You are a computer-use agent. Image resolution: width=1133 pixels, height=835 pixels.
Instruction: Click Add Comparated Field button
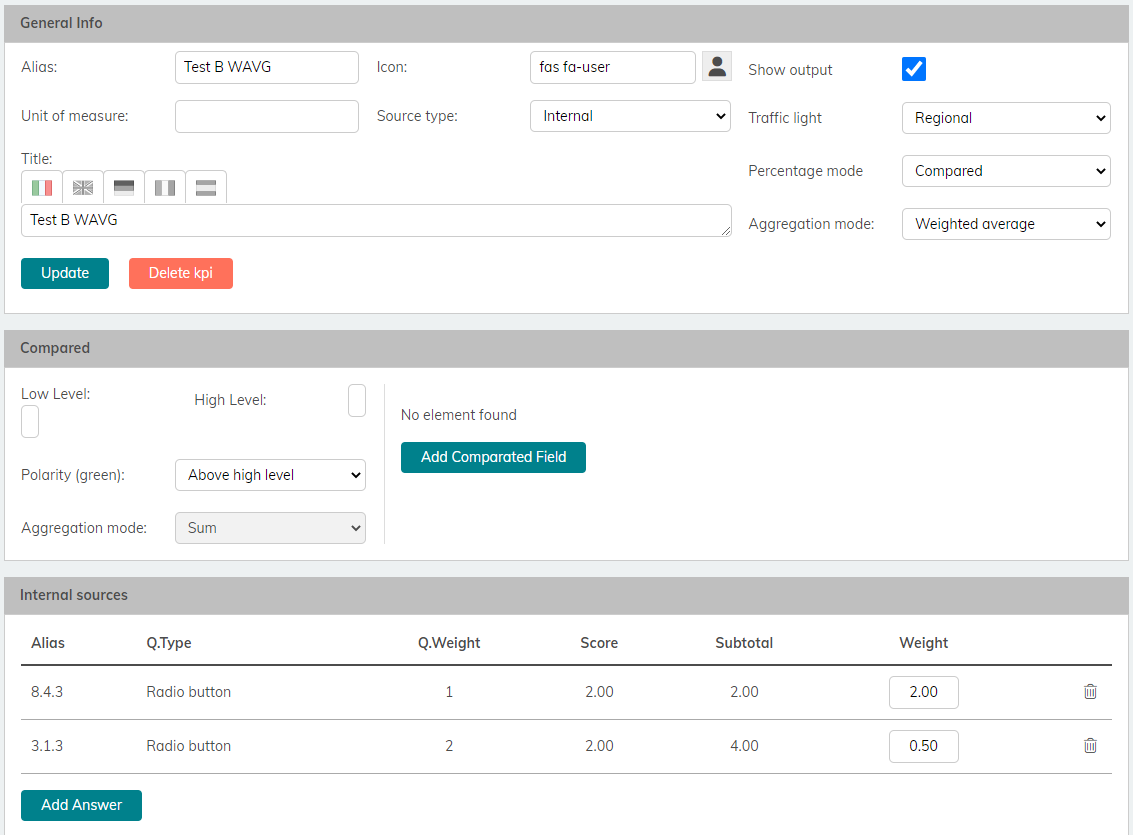click(x=493, y=457)
